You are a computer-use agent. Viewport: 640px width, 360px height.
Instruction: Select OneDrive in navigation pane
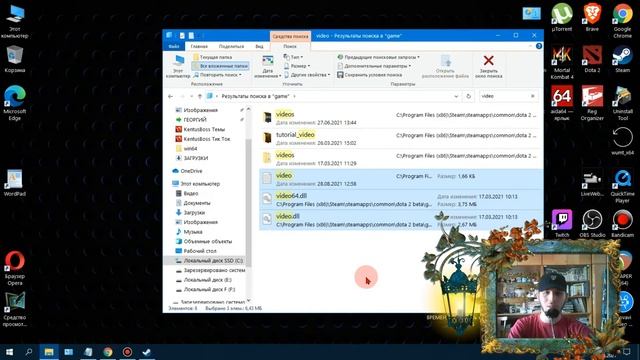(191, 171)
